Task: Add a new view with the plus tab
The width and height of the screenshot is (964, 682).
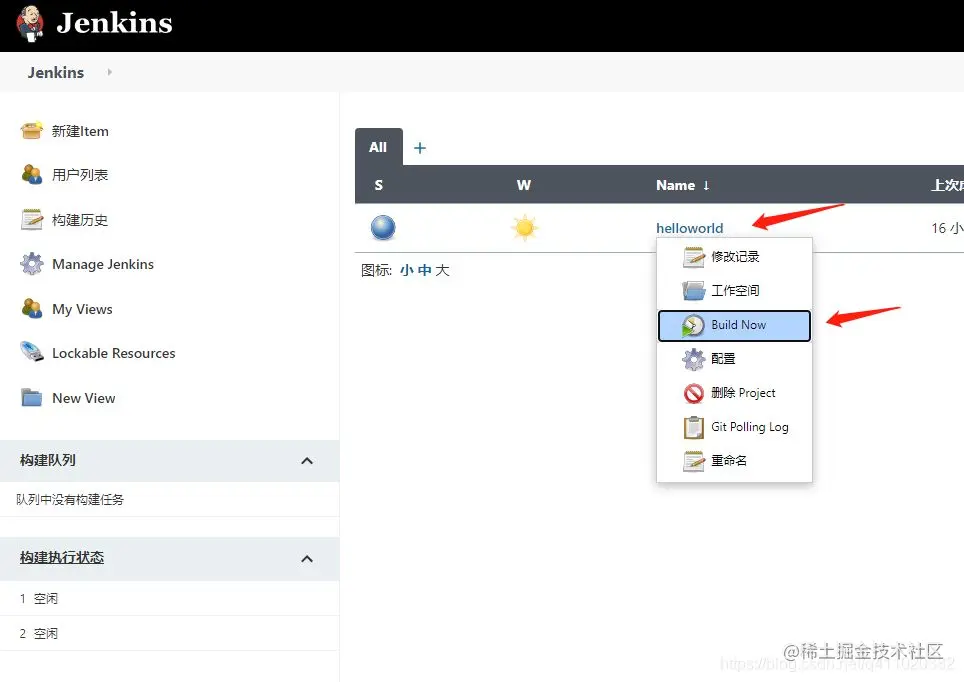Action: [420, 148]
